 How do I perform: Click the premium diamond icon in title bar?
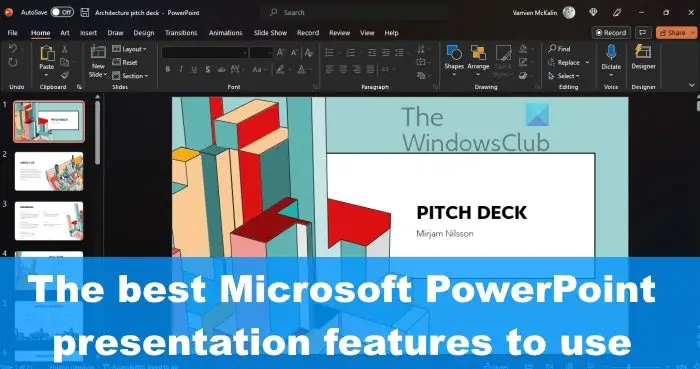tap(593, 12)
